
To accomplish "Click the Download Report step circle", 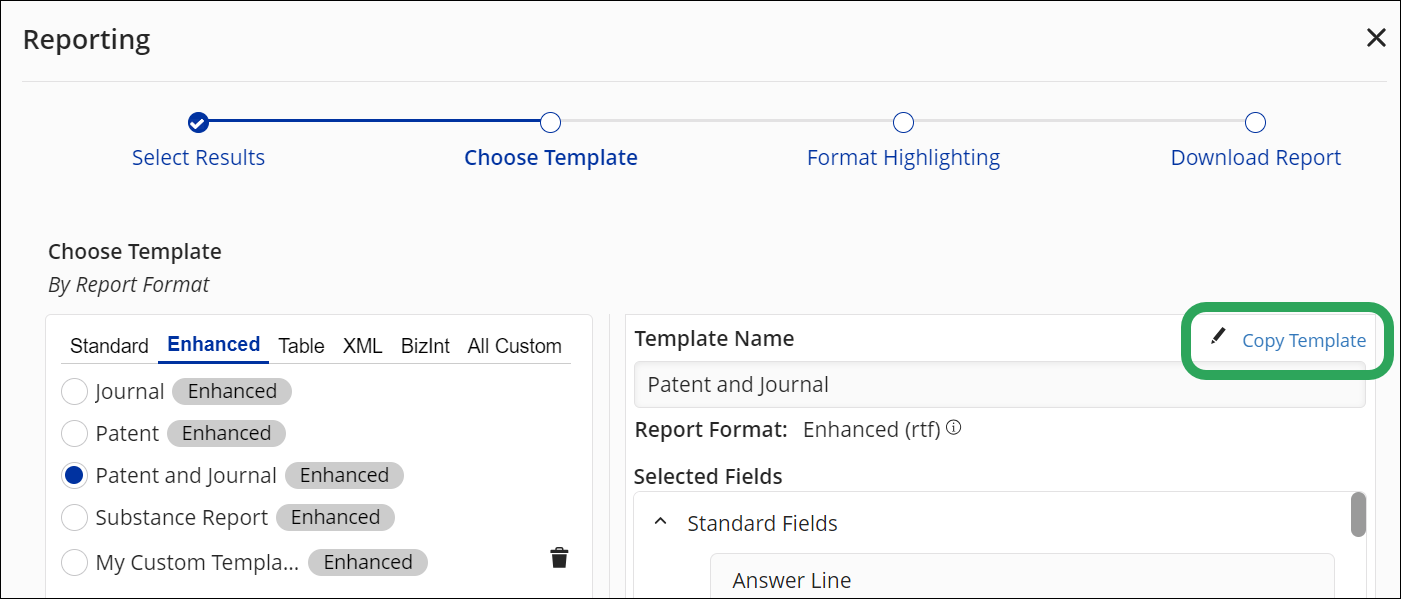I will 1255,122.
